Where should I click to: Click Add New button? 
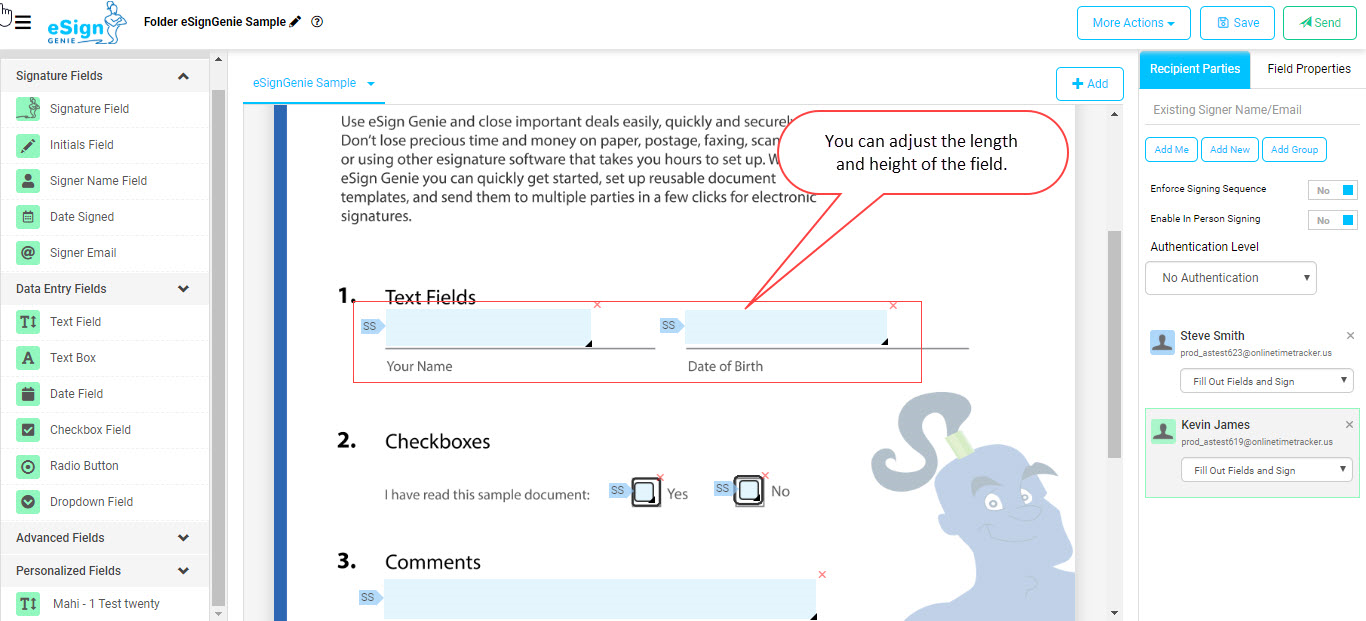(1230, 150)
